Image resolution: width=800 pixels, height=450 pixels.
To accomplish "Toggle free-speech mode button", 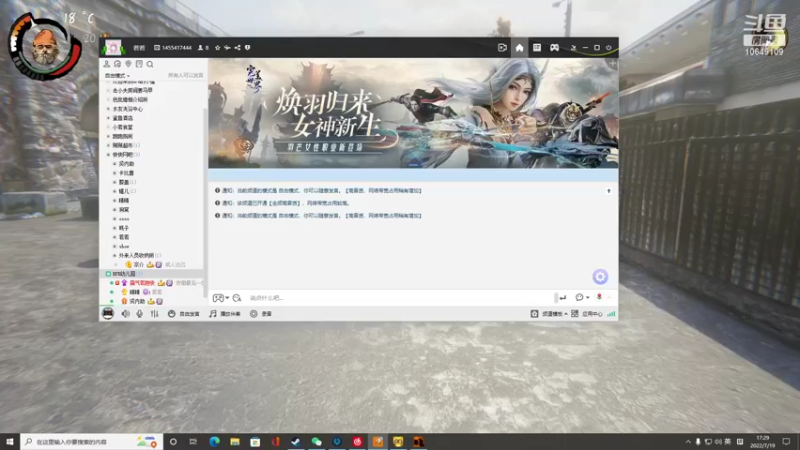I will (x=184, y=314).
